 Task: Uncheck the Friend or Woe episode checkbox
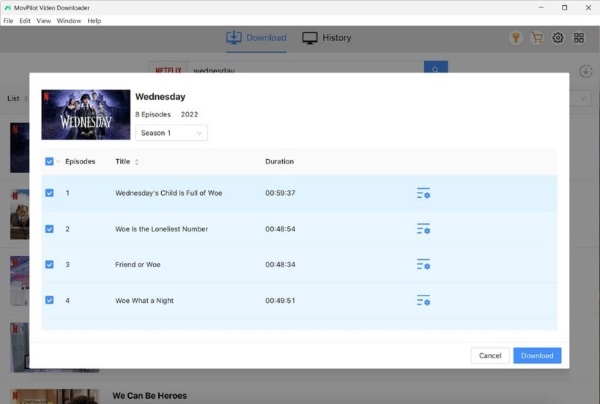tap(50, 265)
